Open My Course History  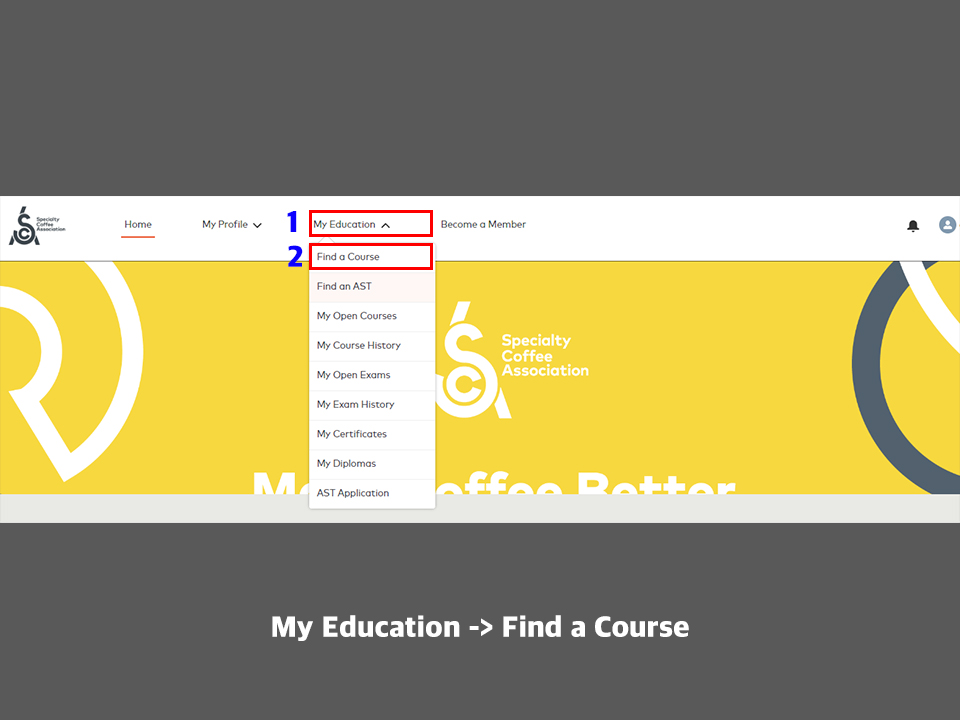372,345
